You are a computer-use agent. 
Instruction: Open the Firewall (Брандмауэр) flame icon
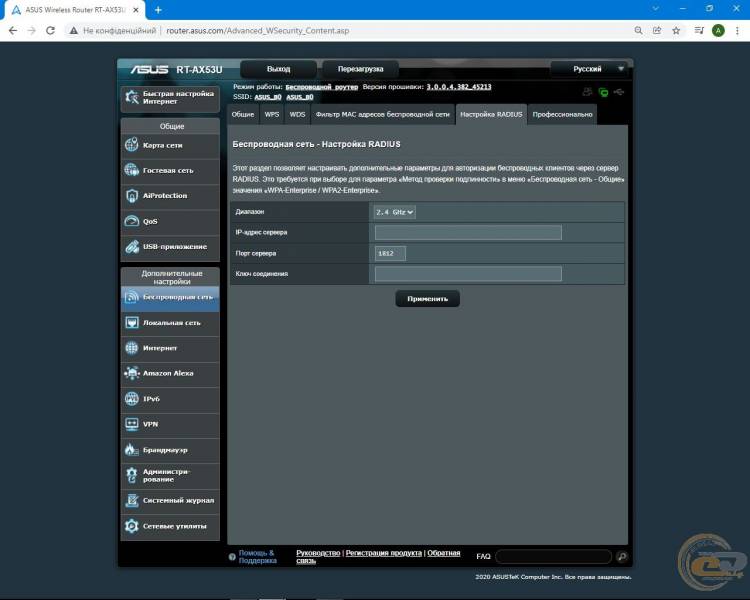[x=132, y=449]
